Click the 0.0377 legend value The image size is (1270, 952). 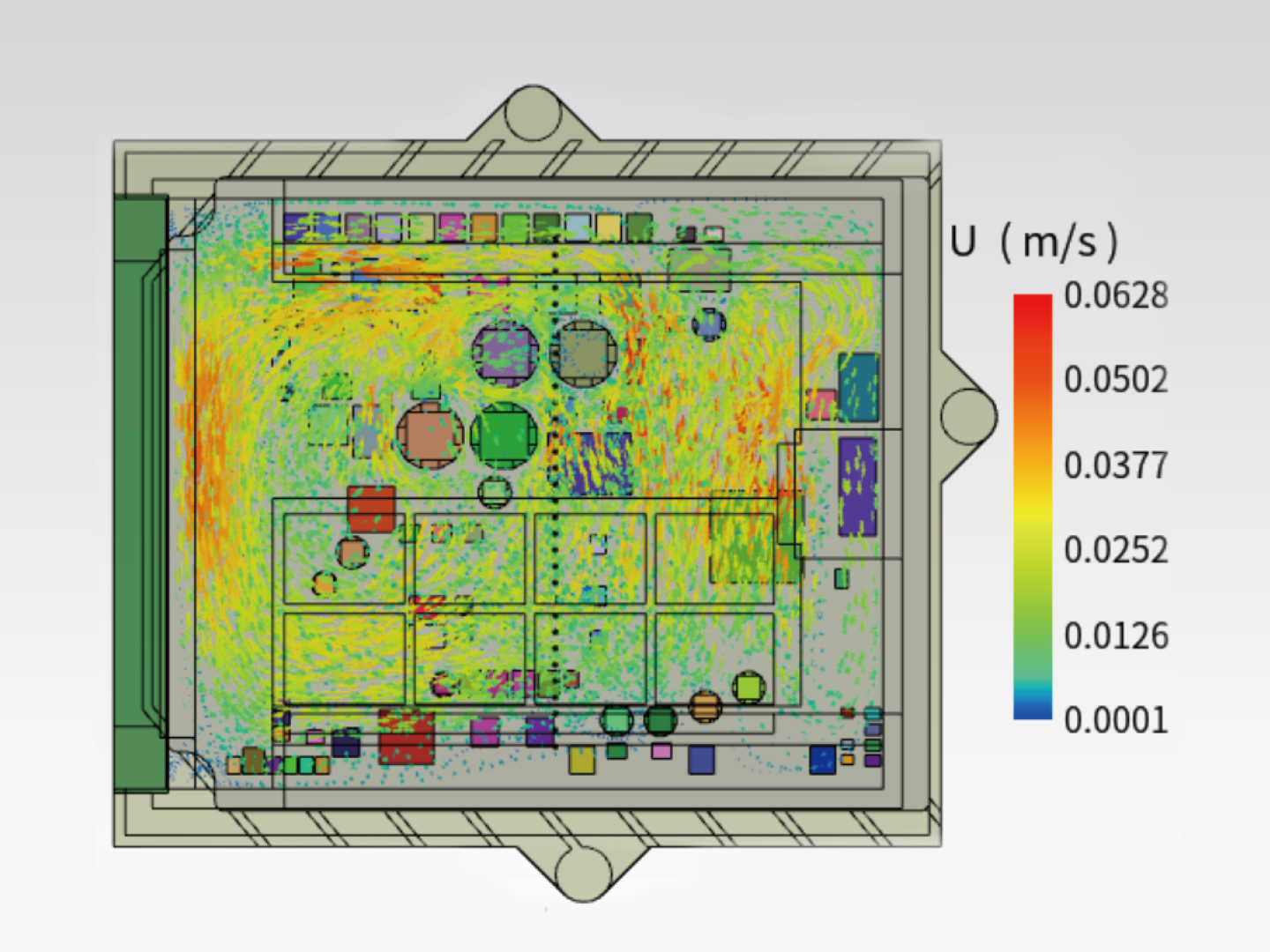tap(1116, 465)
